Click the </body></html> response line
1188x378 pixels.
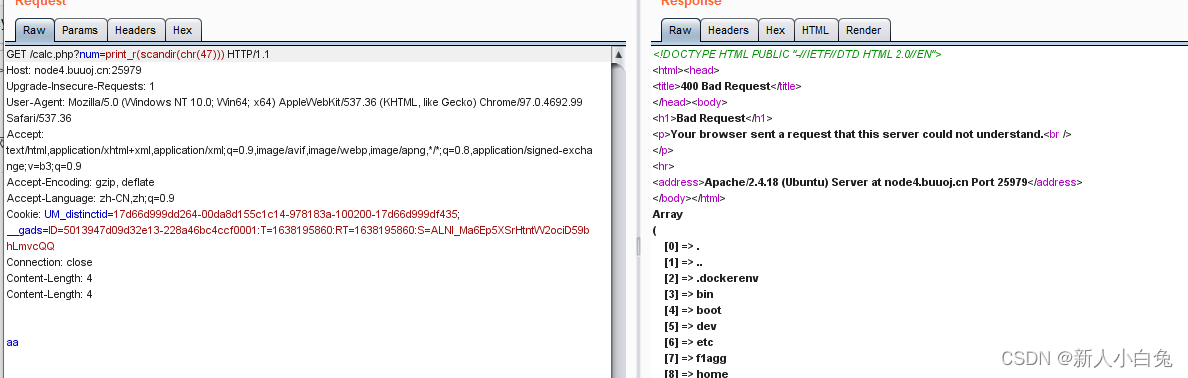coord(689,198)
